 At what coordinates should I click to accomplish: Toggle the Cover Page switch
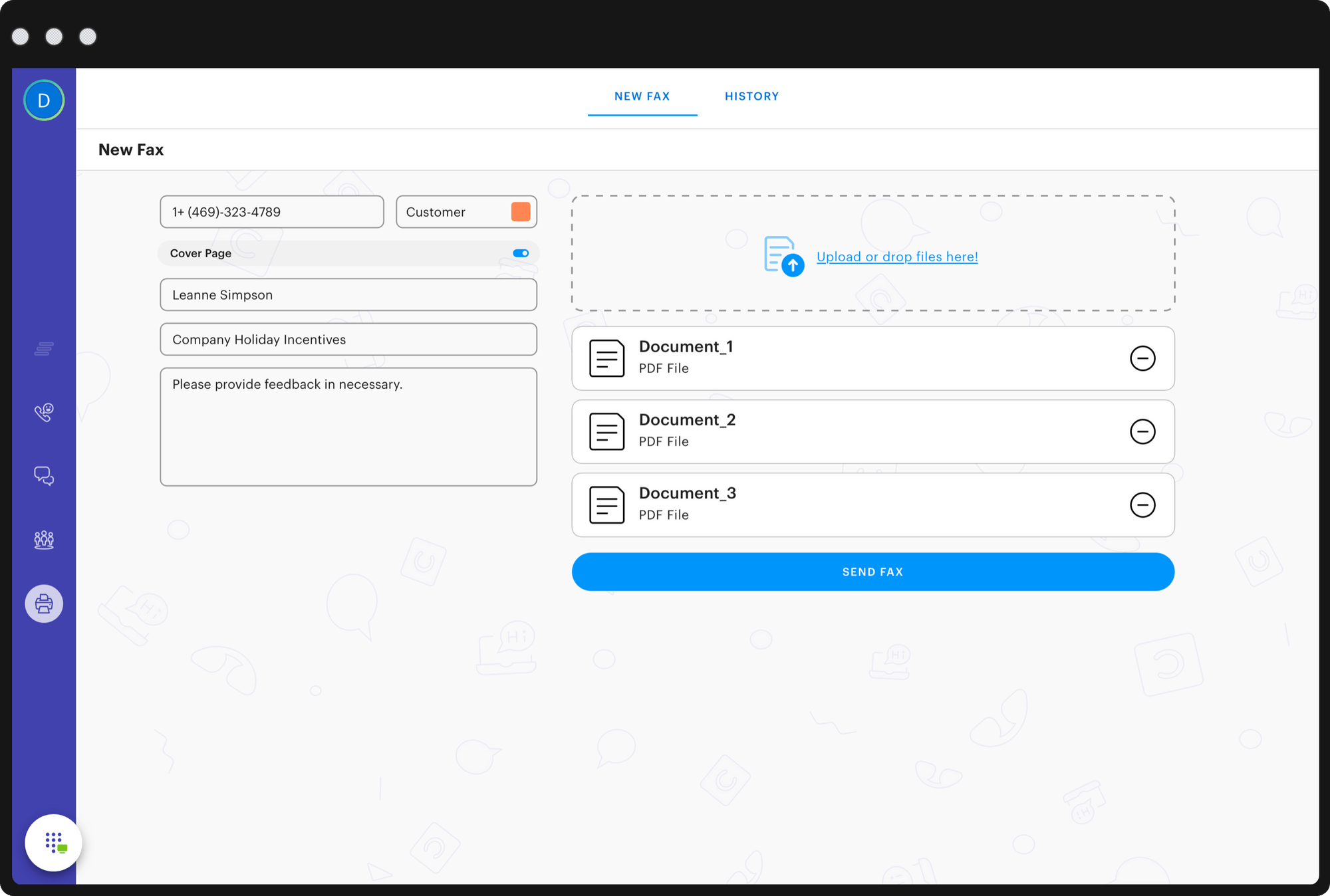point(521,253)
